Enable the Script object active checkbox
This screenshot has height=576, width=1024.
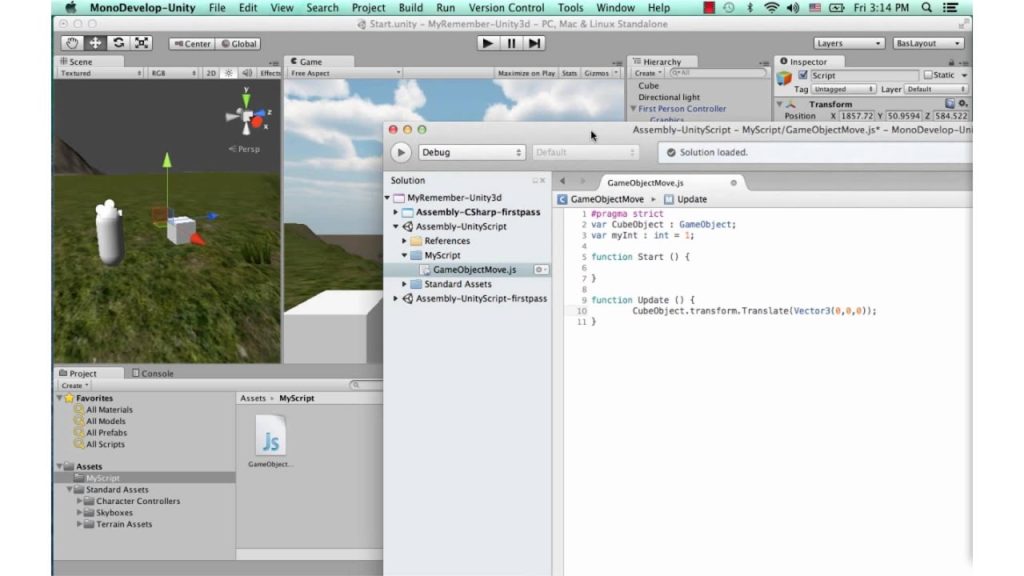click(x=803, y=75)
